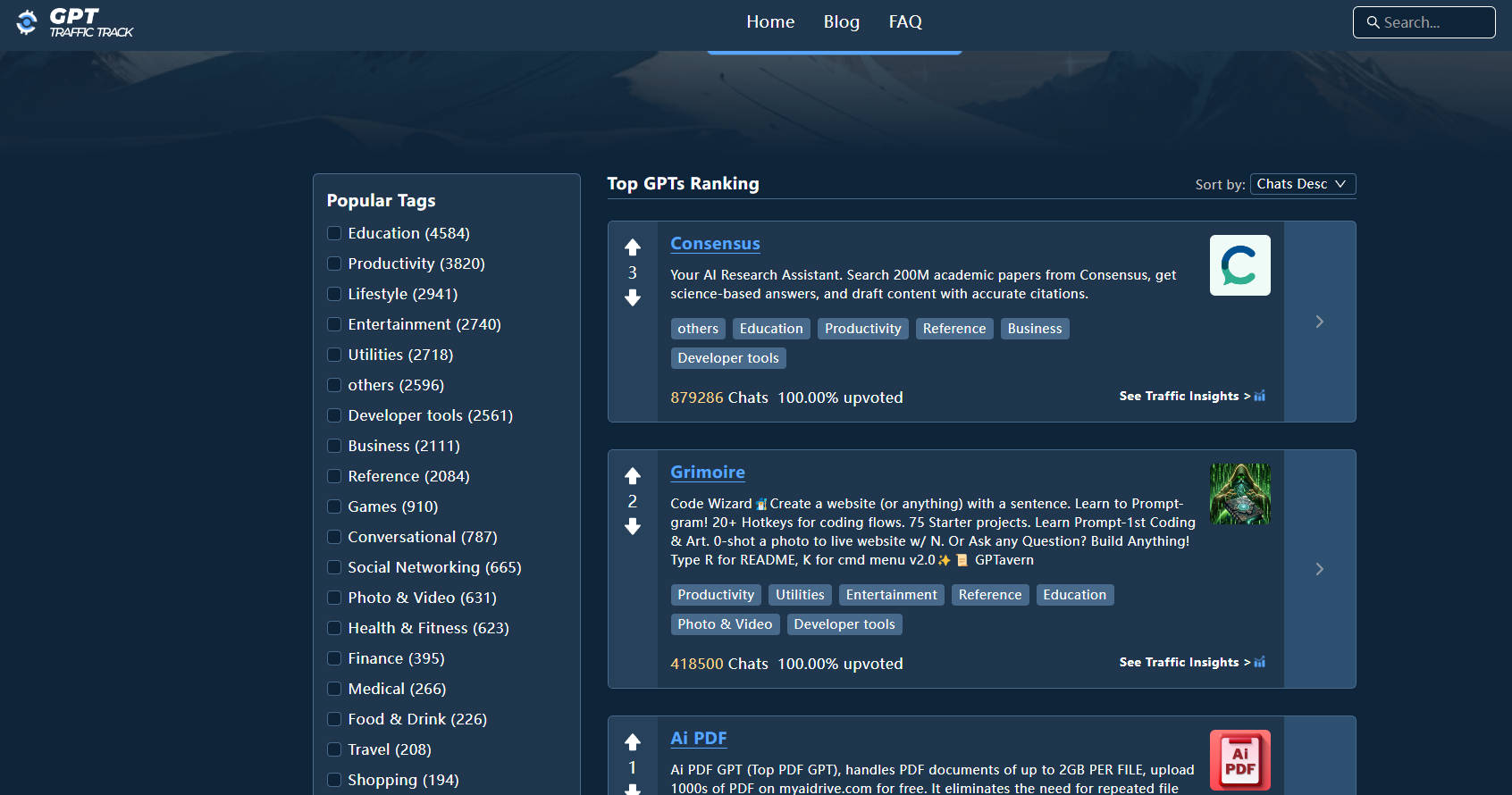Viewport: 1512px width, 795px height.
Task: Enable the Food & Drink tag
Action: coord(334,719)
